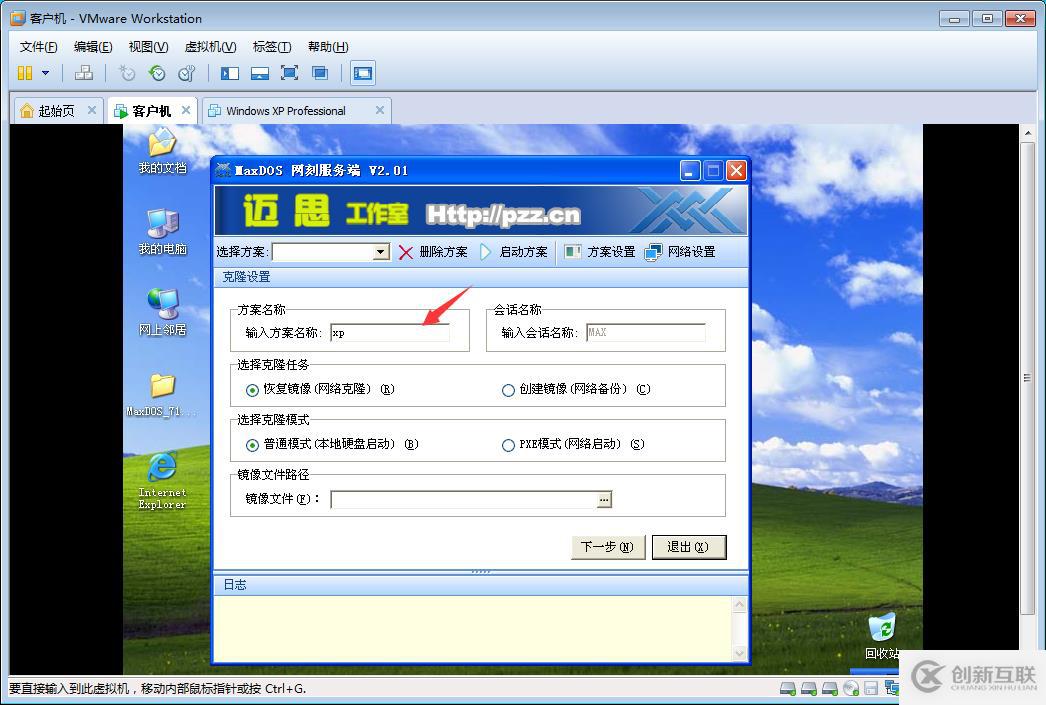Select the MaxDOS_71 folder on the desktop
Image resolution: width=1046 pixels, height=705 pixels.
coord(162,395)
